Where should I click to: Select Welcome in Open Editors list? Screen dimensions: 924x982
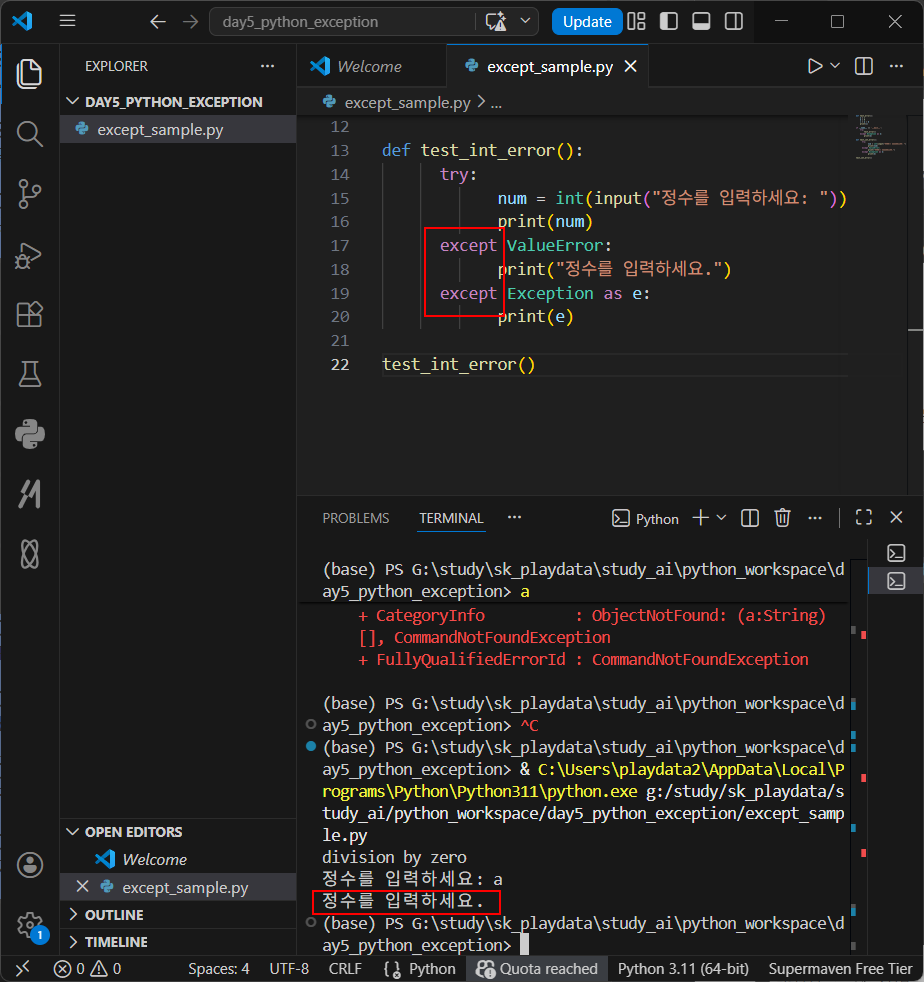click(178, 859)
